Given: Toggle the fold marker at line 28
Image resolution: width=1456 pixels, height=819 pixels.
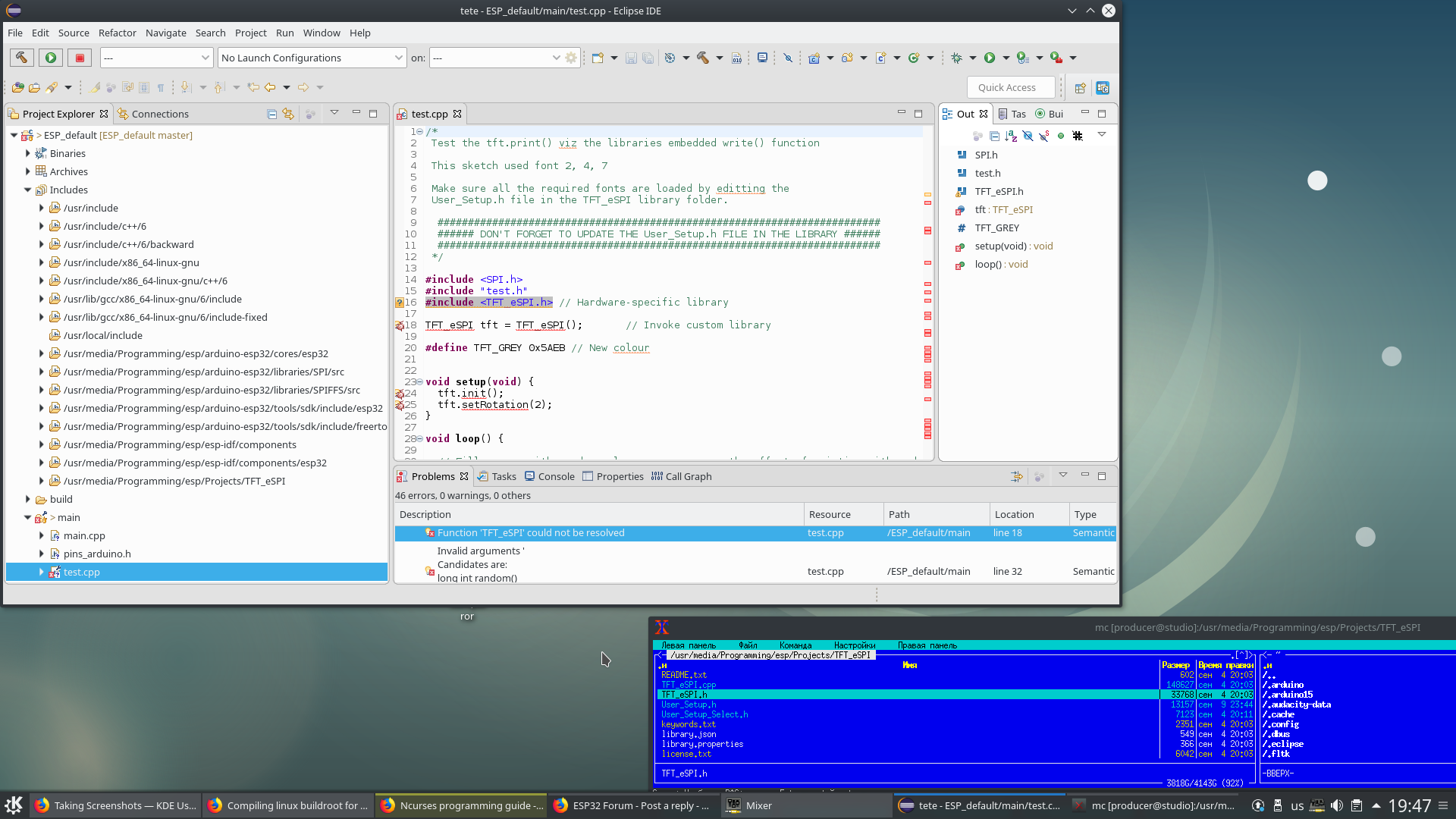Looking at the screenshot, I should point(419,439).
